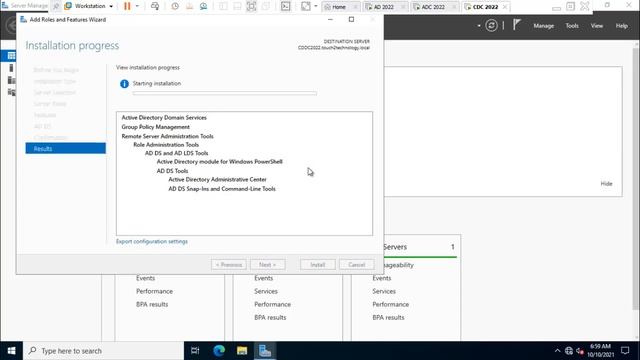The height and width of the screenshot is (360, 640).
Task: Open the Workstation menu dropdown
Action: tap(89, 6)
